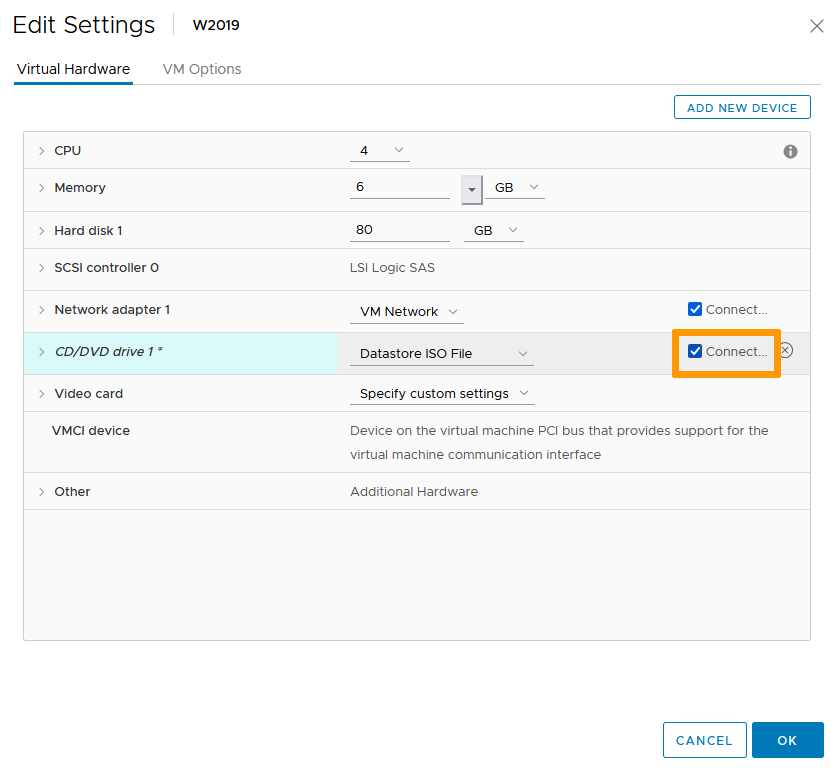Screen dimensions: 838x770
Task: Click the Memory value input field
Action: click(400, 188)
